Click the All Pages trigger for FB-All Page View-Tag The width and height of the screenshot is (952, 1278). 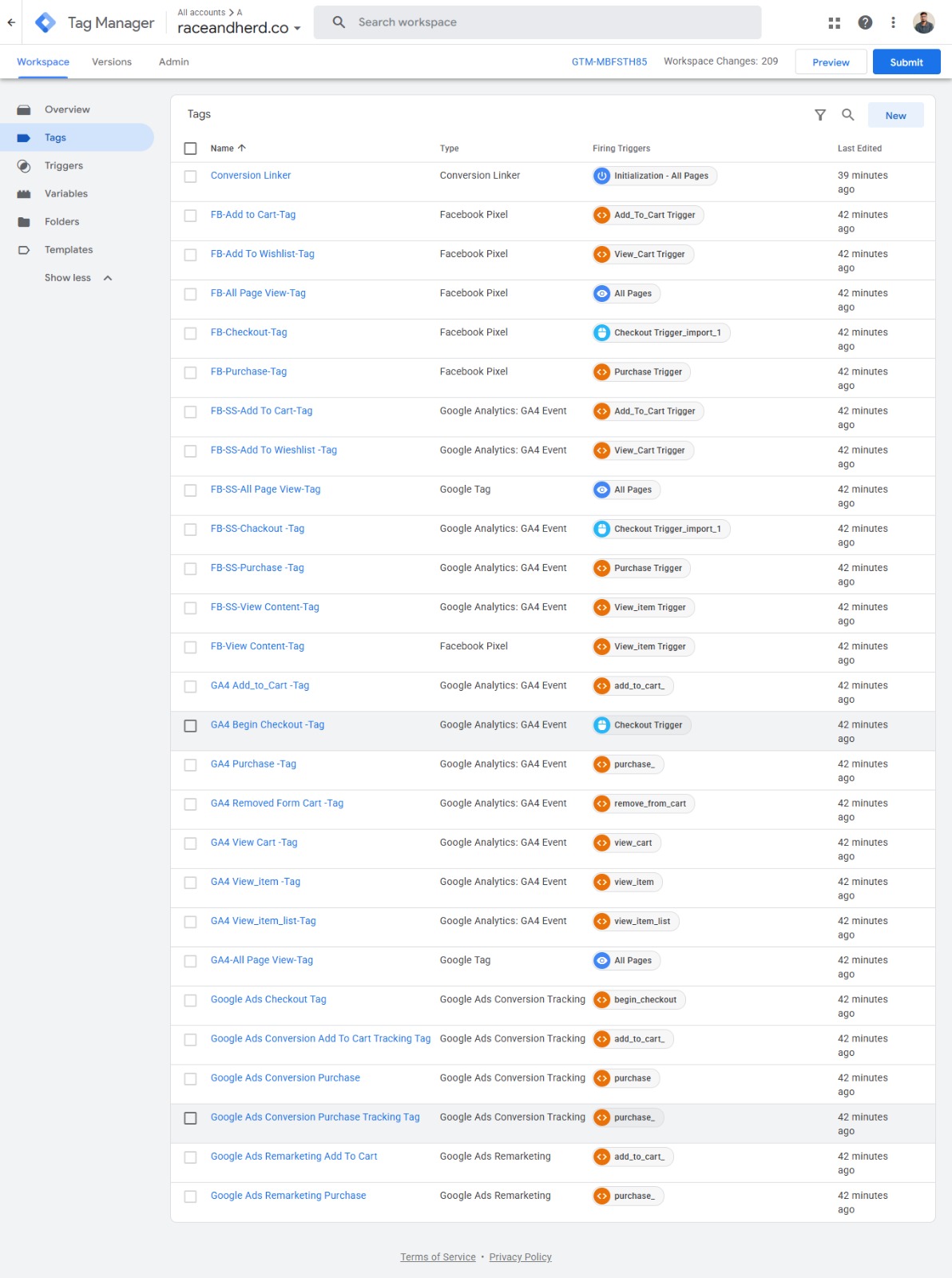[x=626, y=293]
